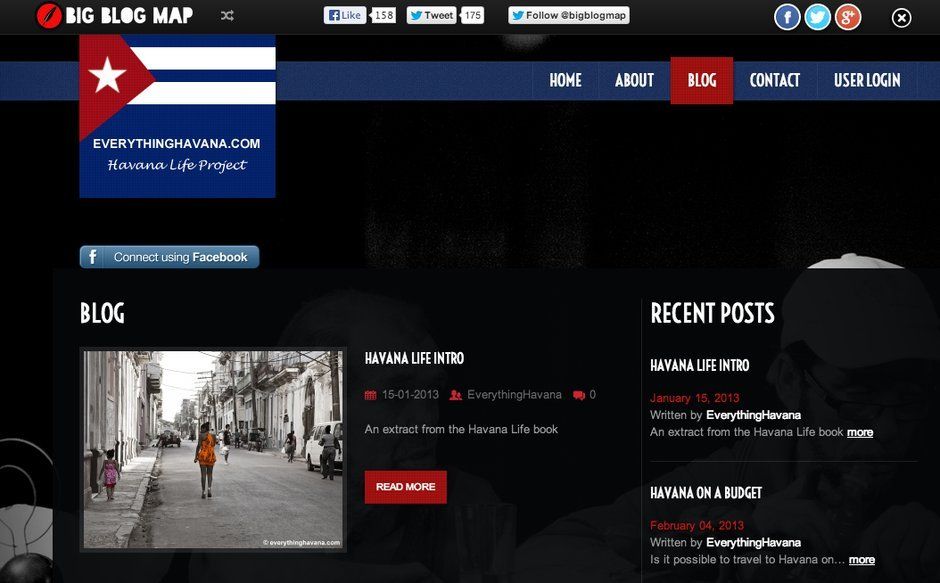Open HAVANA ON A BUDGET recent post
This screenshot has height=583, width=940.
pyautogui.click(x=706, y=493)
